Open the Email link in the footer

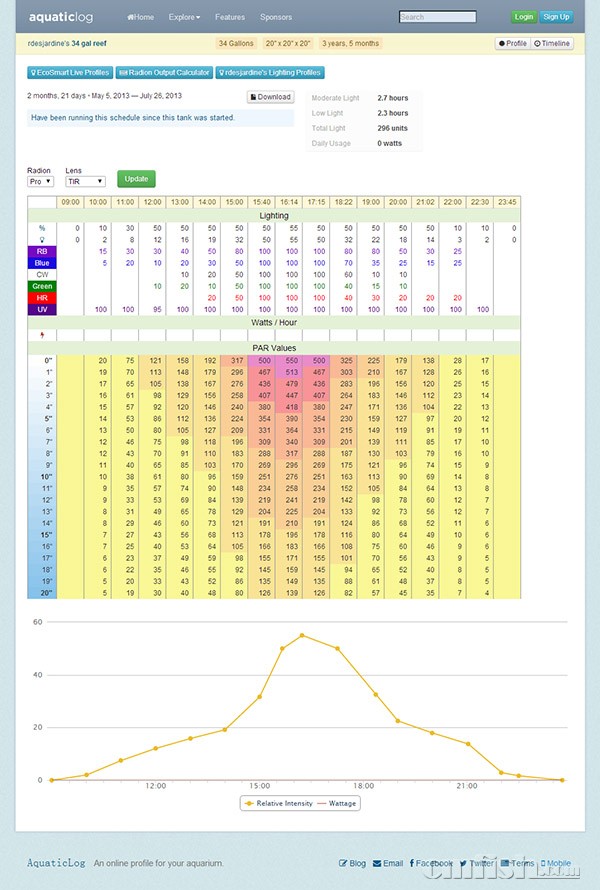(x=377, y=863)
